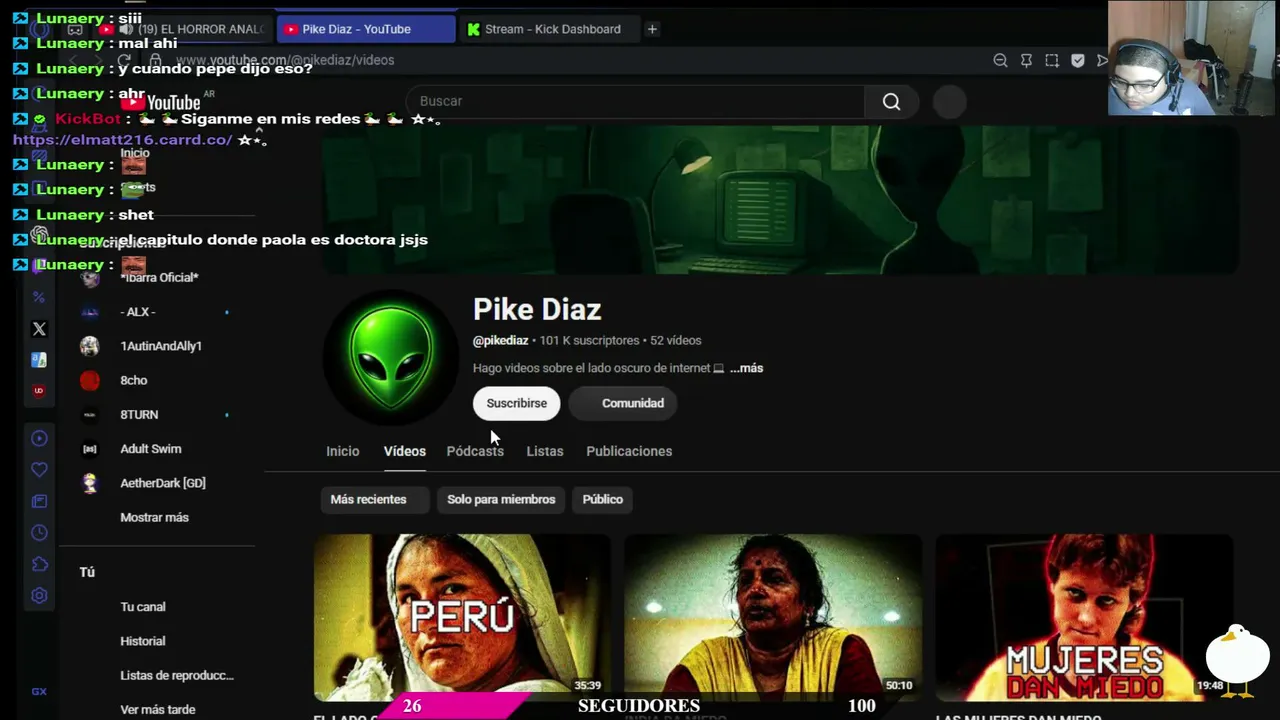
Task: Open the extensions cube icon in sidebar
Action: click(x=39, y=564)
